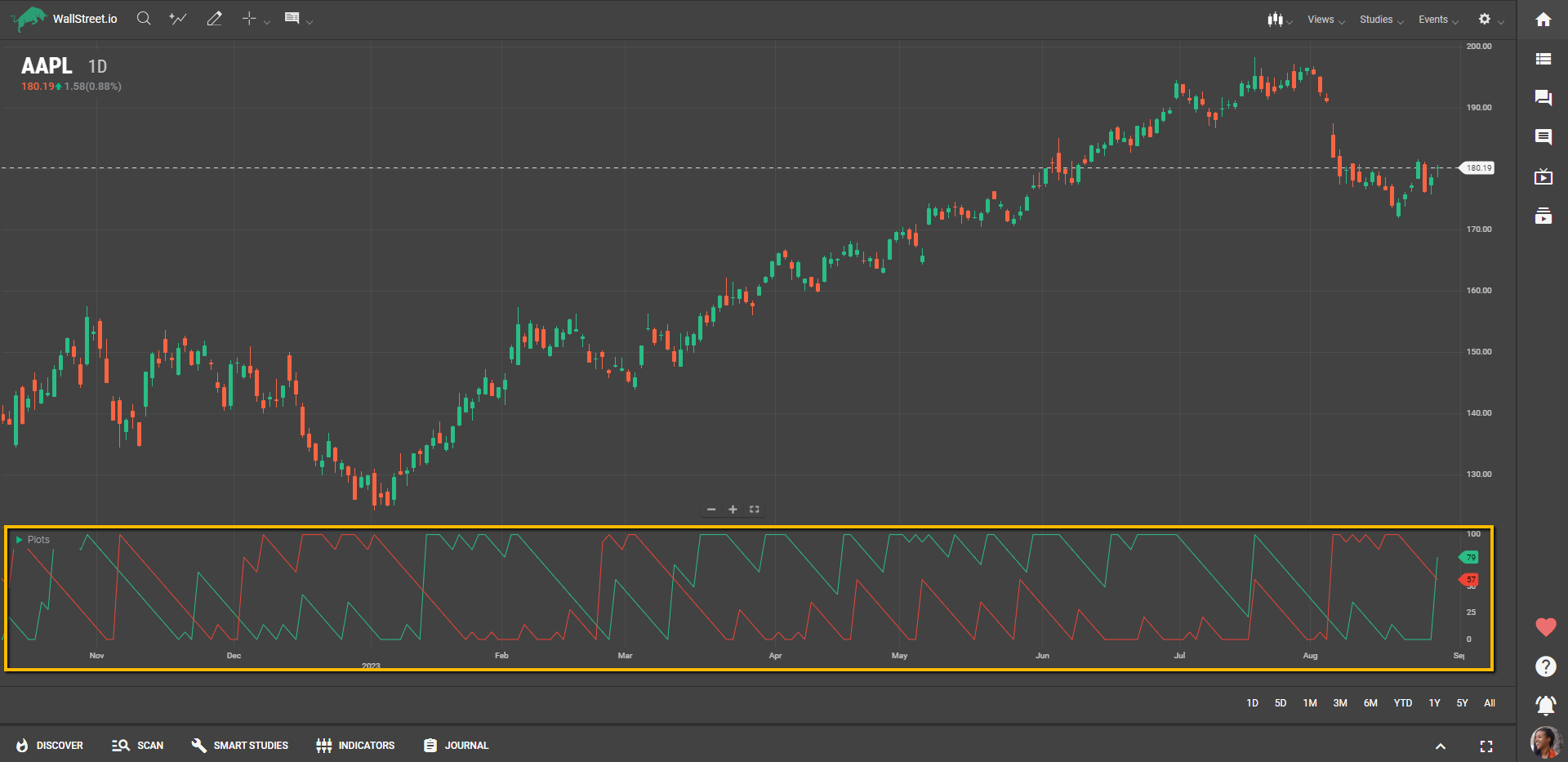Viewport: 1568px width, 762px height.
Task: Toggle fullscreen mode at bottom right
Action: [1486, 746]
